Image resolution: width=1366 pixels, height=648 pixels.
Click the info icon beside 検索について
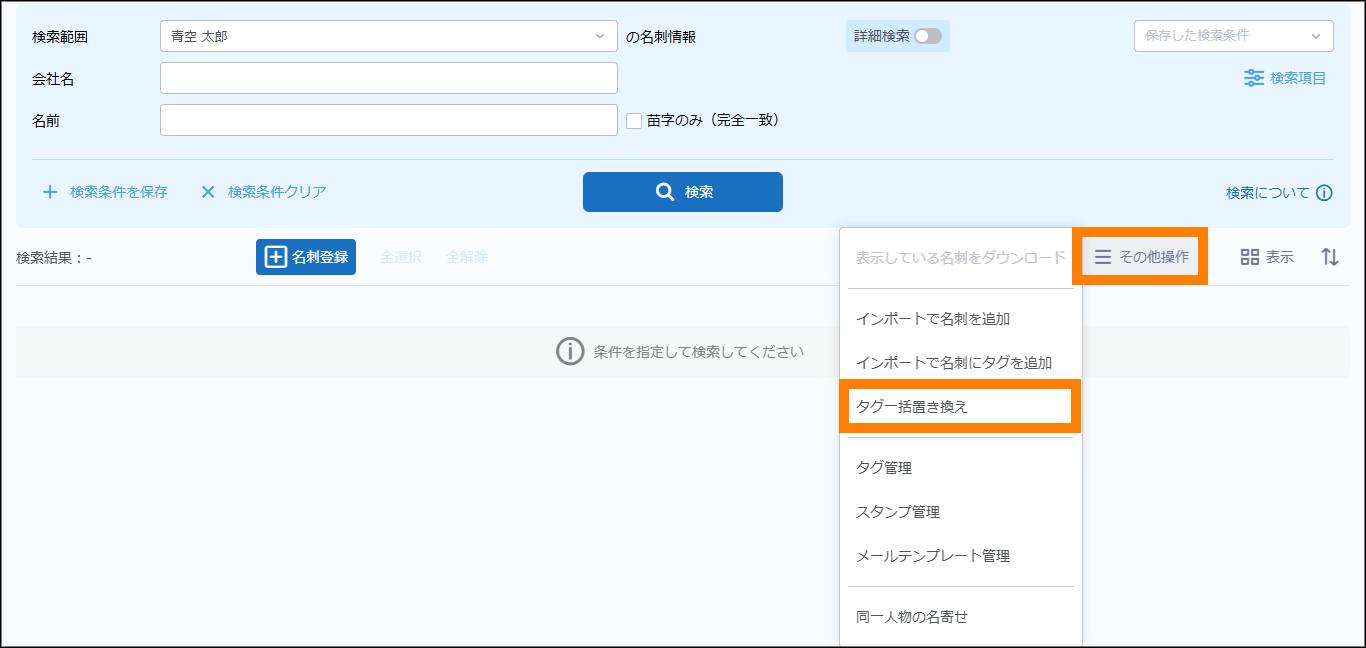pos(1324,193)
